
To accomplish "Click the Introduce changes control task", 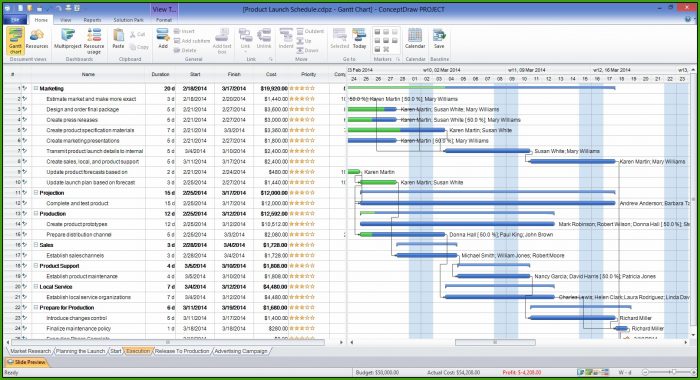I will [x=76, y=318].
